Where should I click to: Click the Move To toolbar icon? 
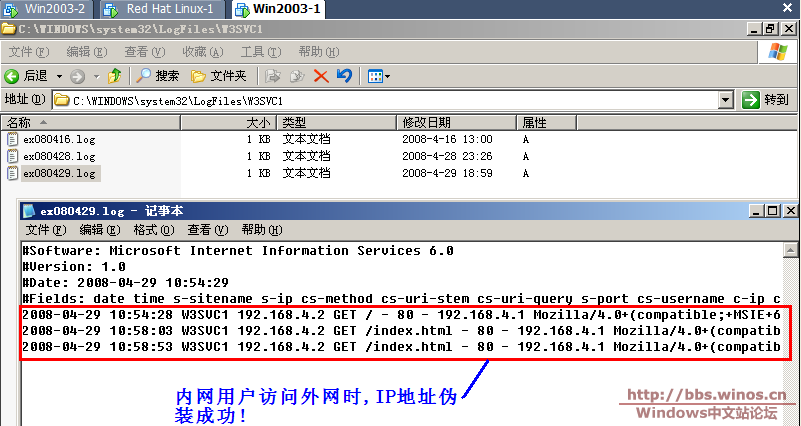pyautogui.click(x=273, y=77)
